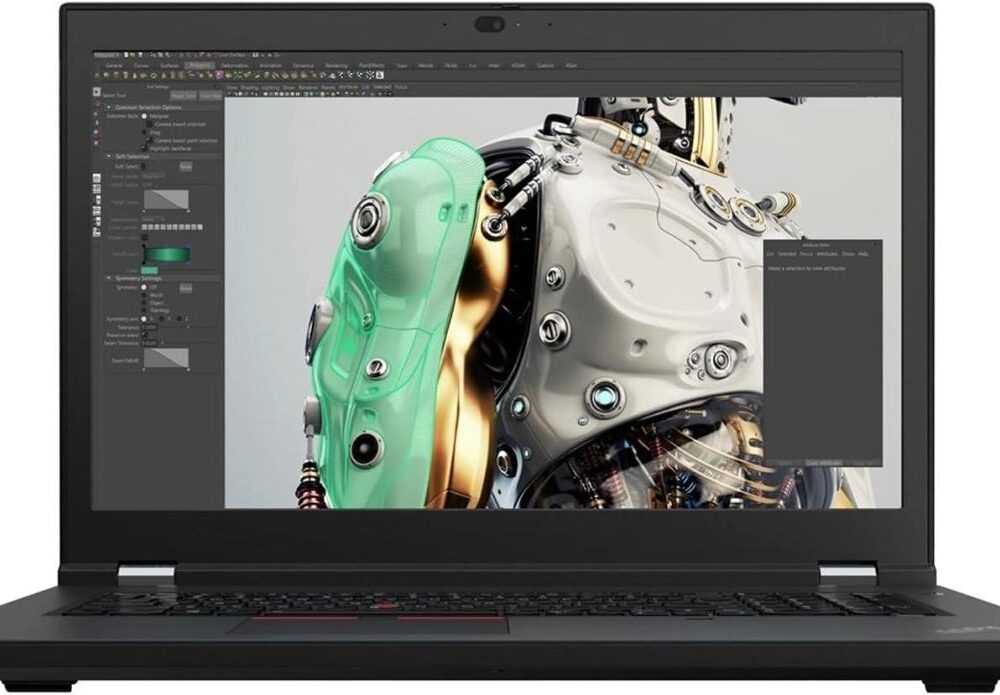Click Reset button in Symmetry Settings section
This screenshot has height=695, width=1000.
186,288
